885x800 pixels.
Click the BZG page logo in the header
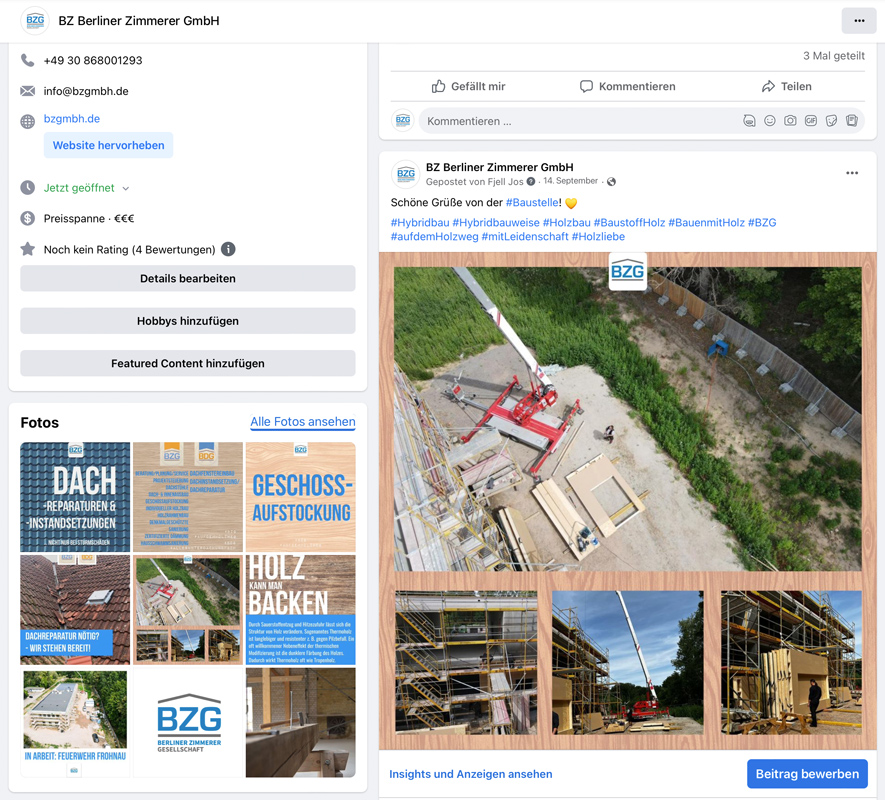35,21
